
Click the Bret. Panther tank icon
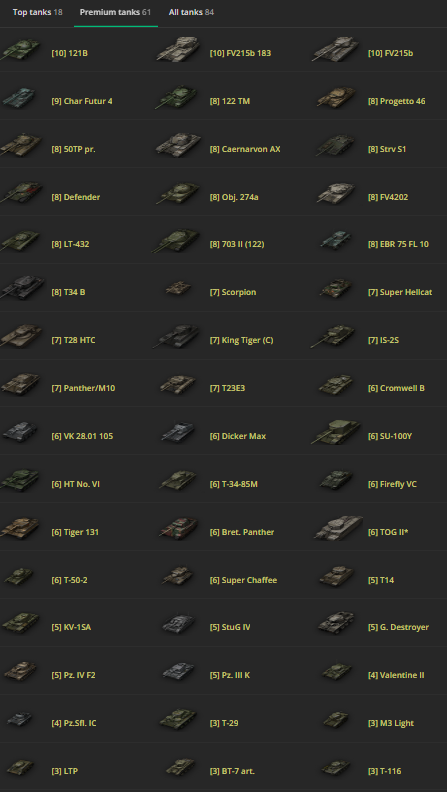point(178,528)
